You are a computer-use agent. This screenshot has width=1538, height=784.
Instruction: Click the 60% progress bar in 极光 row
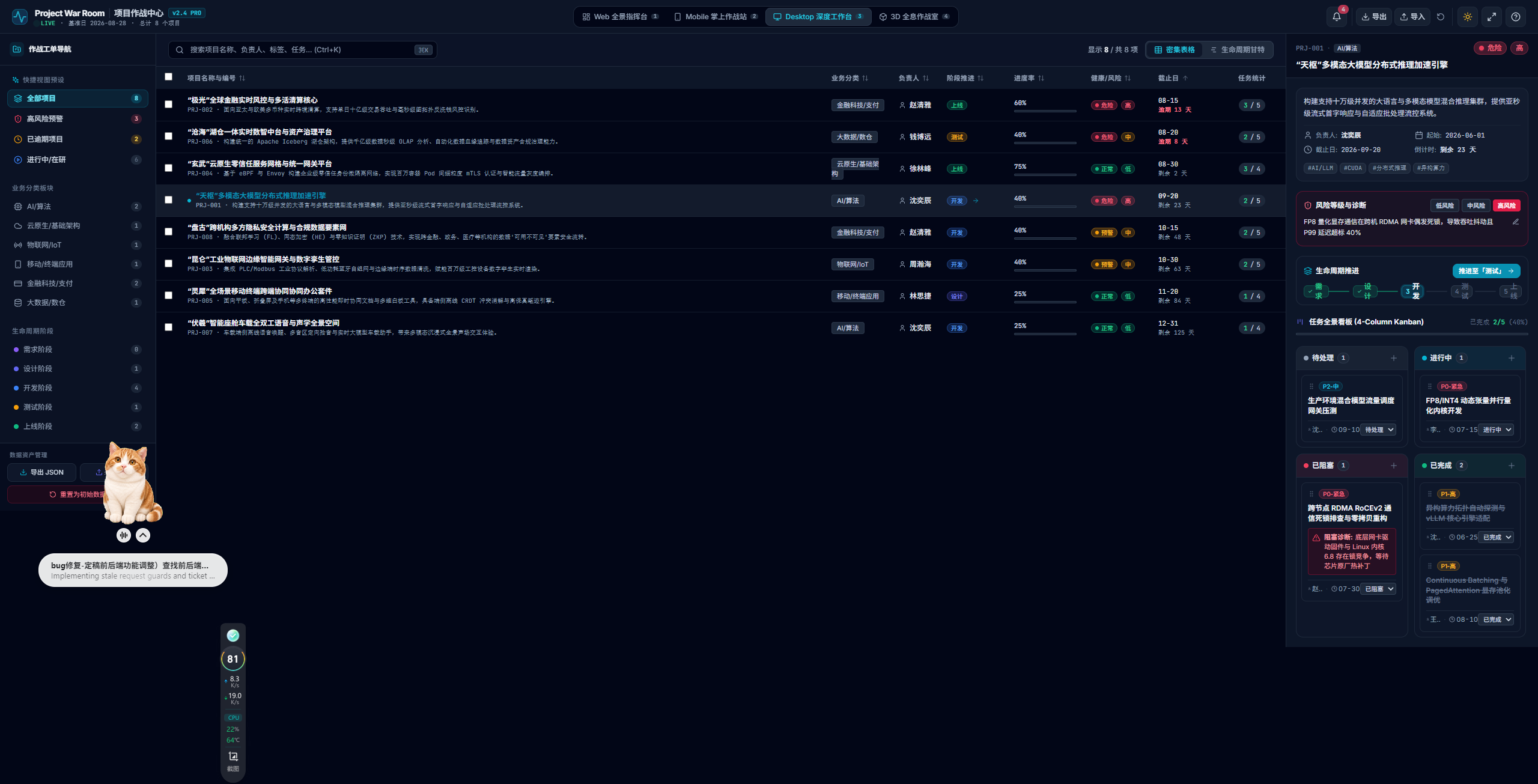click(1045, 111)
